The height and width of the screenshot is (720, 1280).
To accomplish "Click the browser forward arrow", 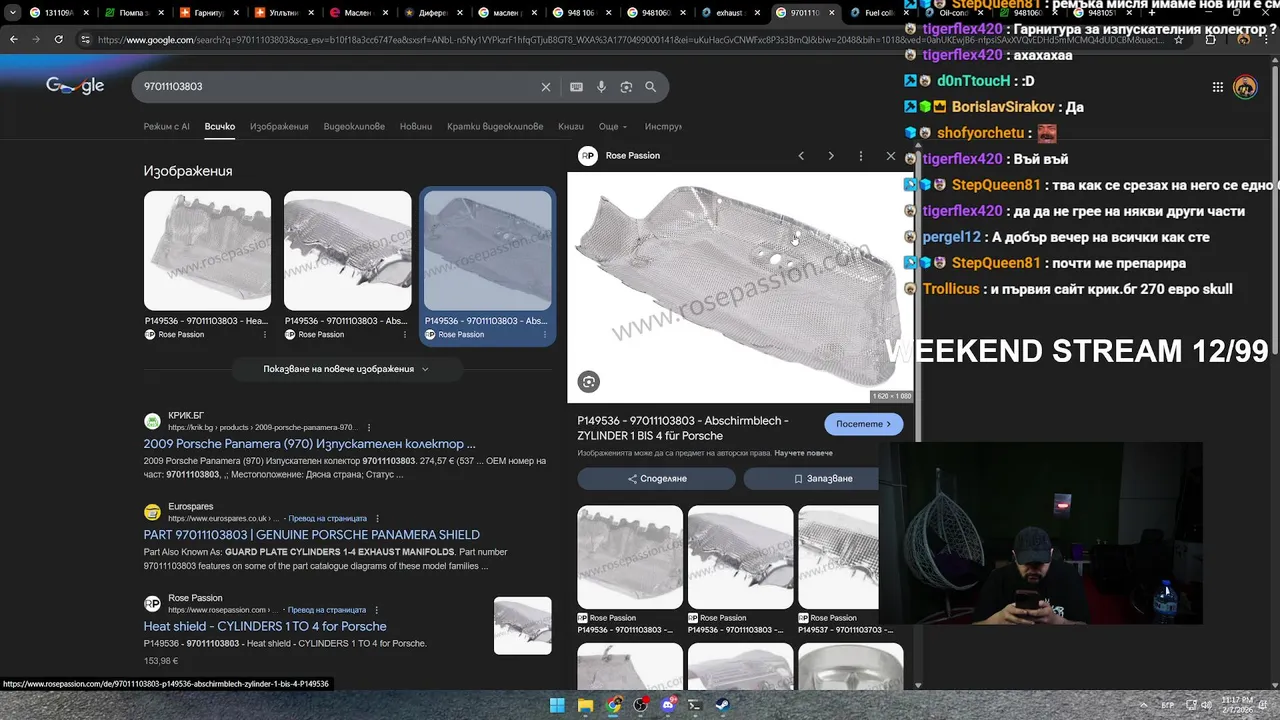I will pyautogui.click(x=36, y=39).
